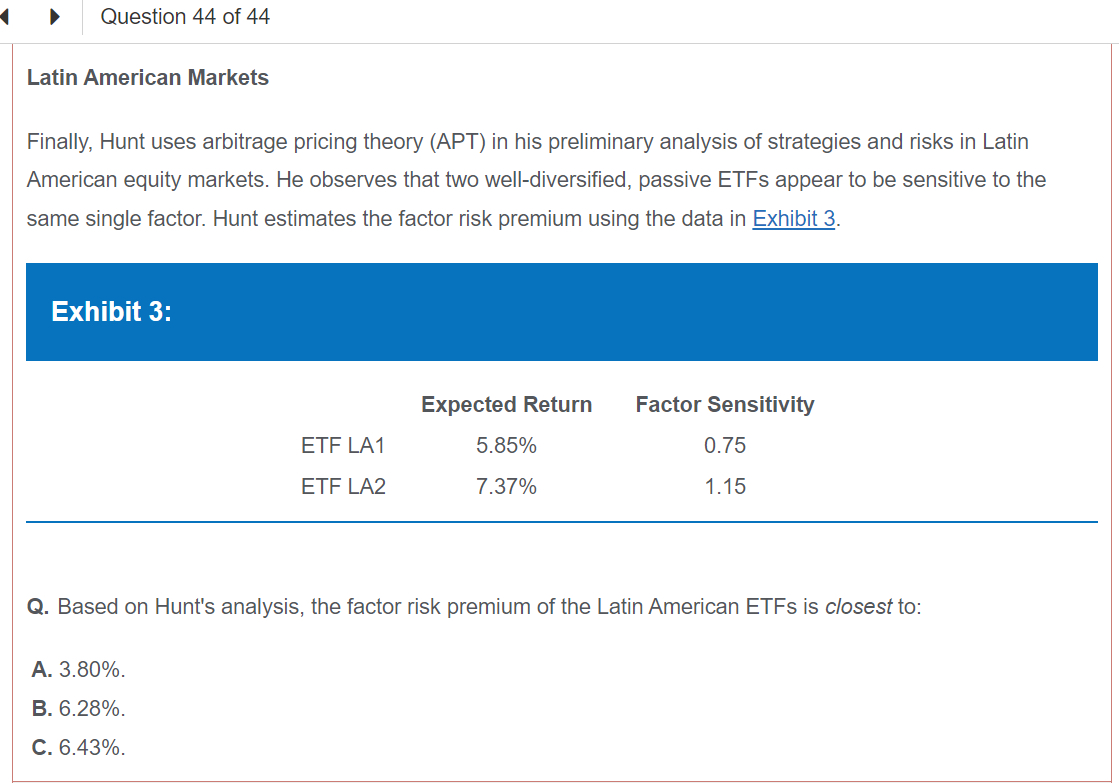
Task: Click the Factor Sensitivity column header
Action: click(725, 405)
